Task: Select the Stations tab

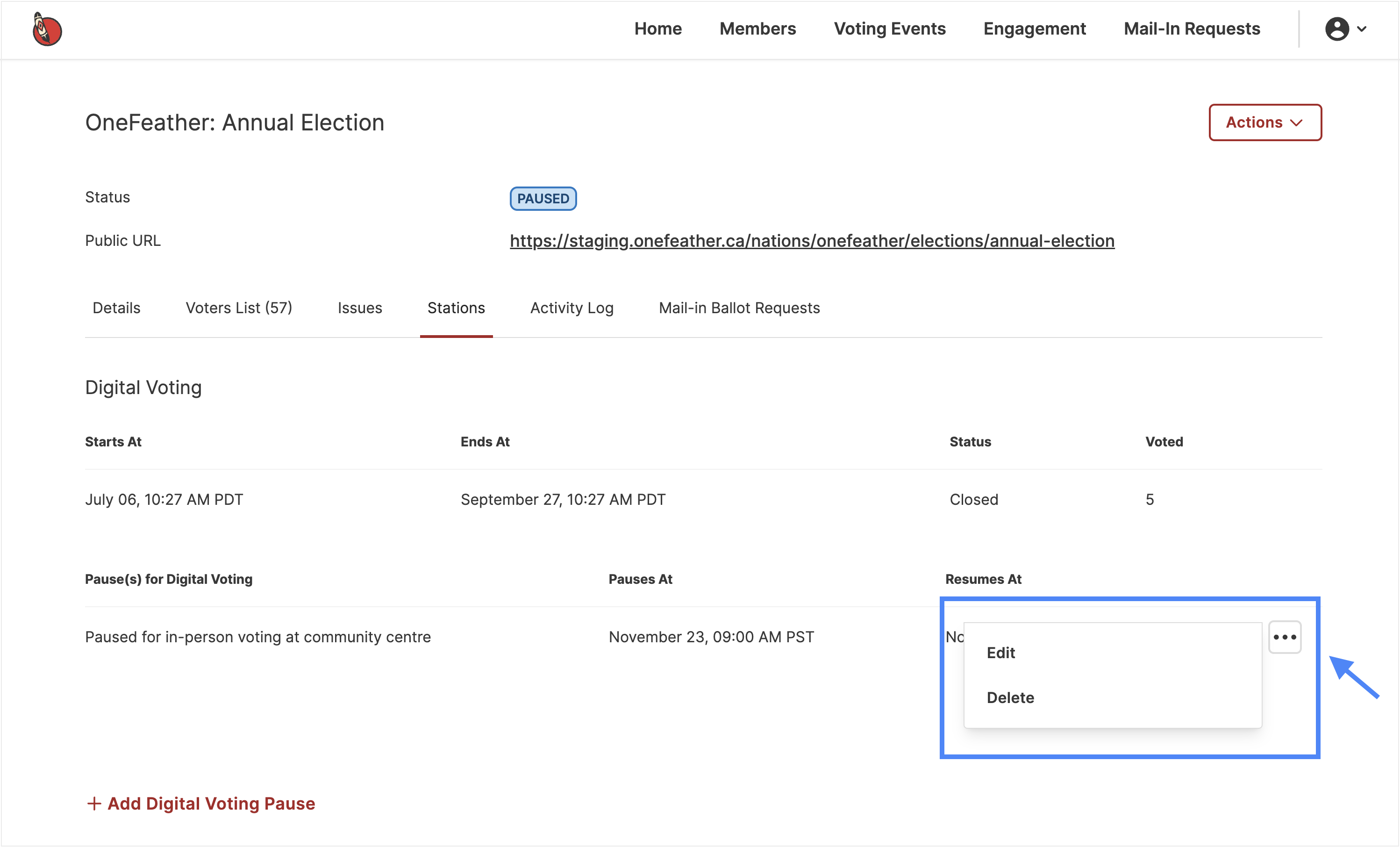Action: coord(456,308)
